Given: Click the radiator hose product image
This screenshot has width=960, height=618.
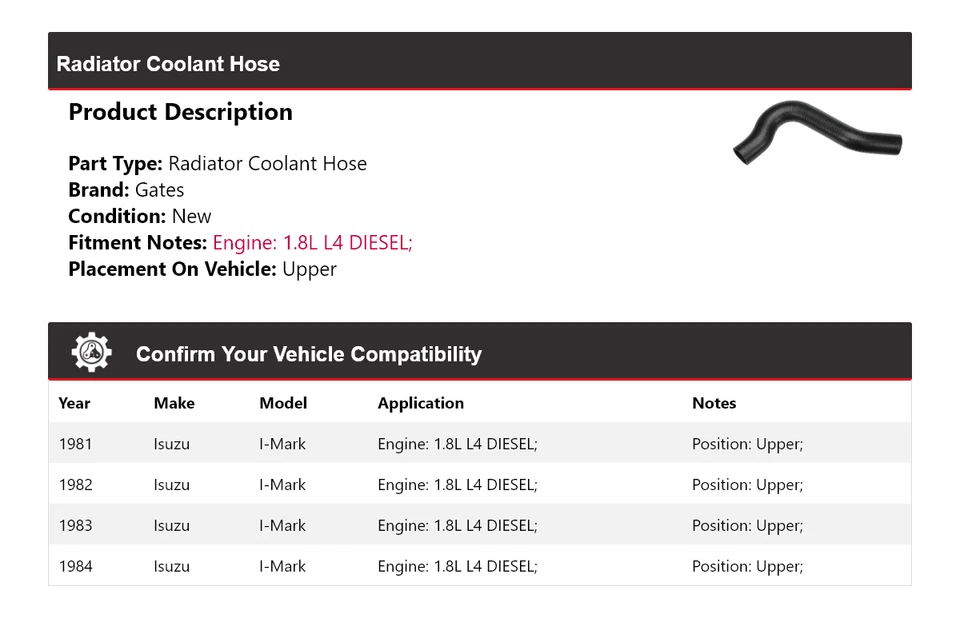Looking at the screenshot, I should (x=816, y=134).
